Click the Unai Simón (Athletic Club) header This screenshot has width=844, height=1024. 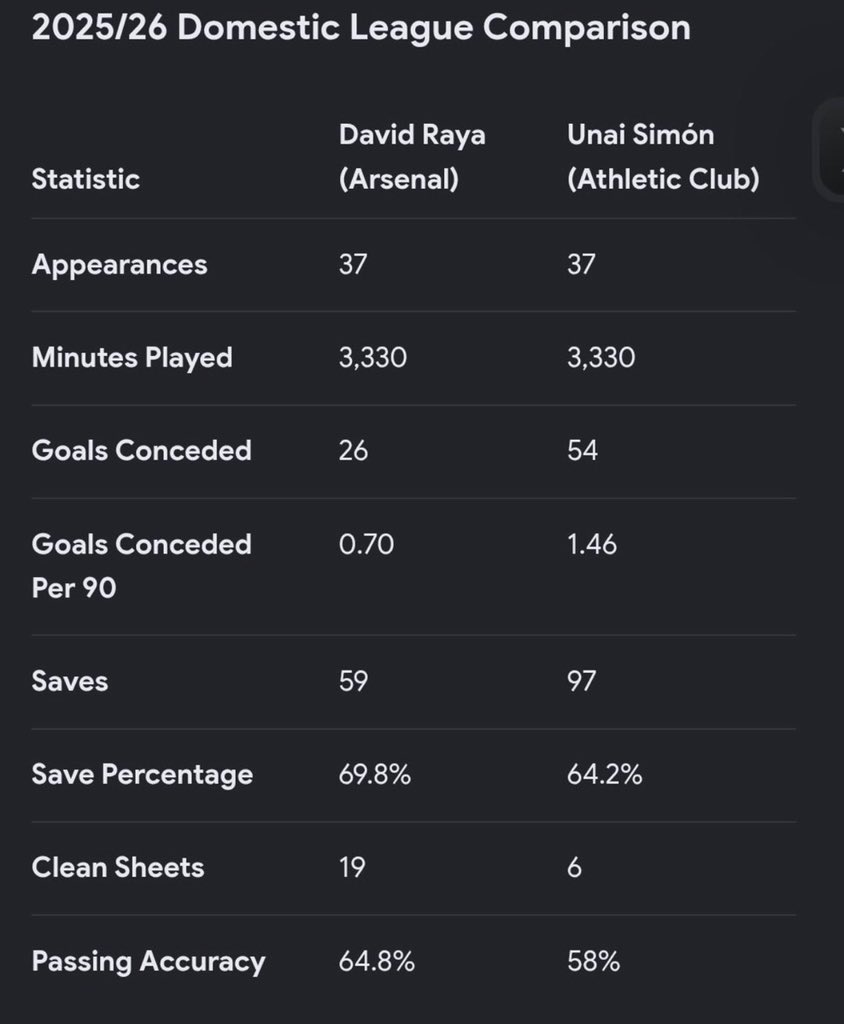[x=663, y=157]
